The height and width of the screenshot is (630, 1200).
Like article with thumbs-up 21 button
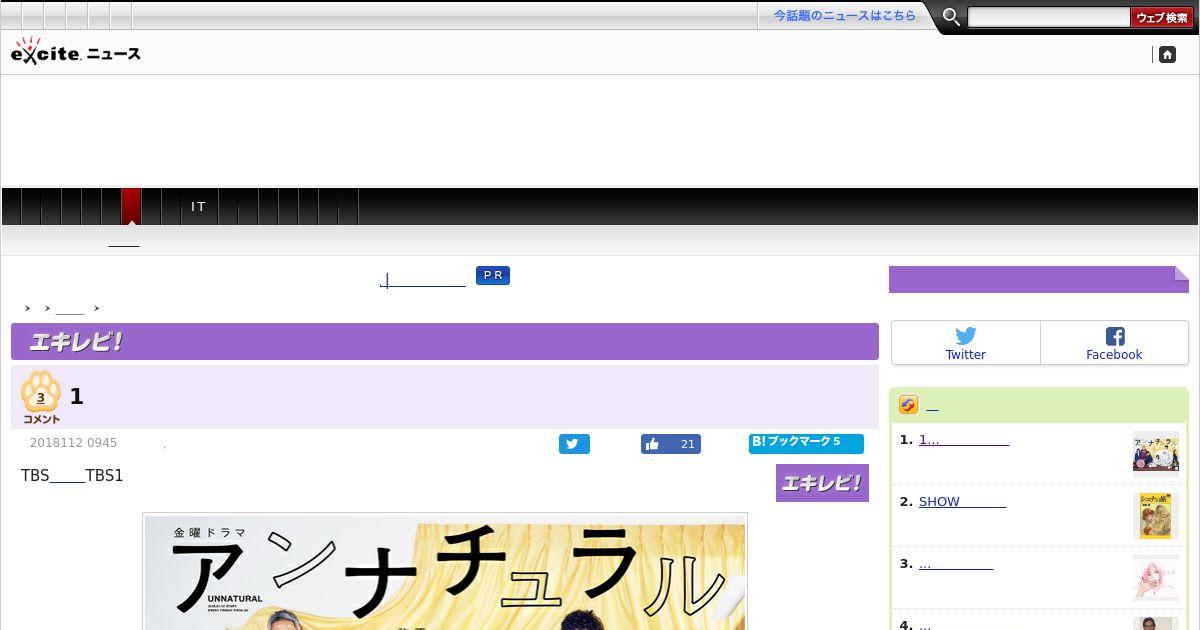(x=671, y=444)
